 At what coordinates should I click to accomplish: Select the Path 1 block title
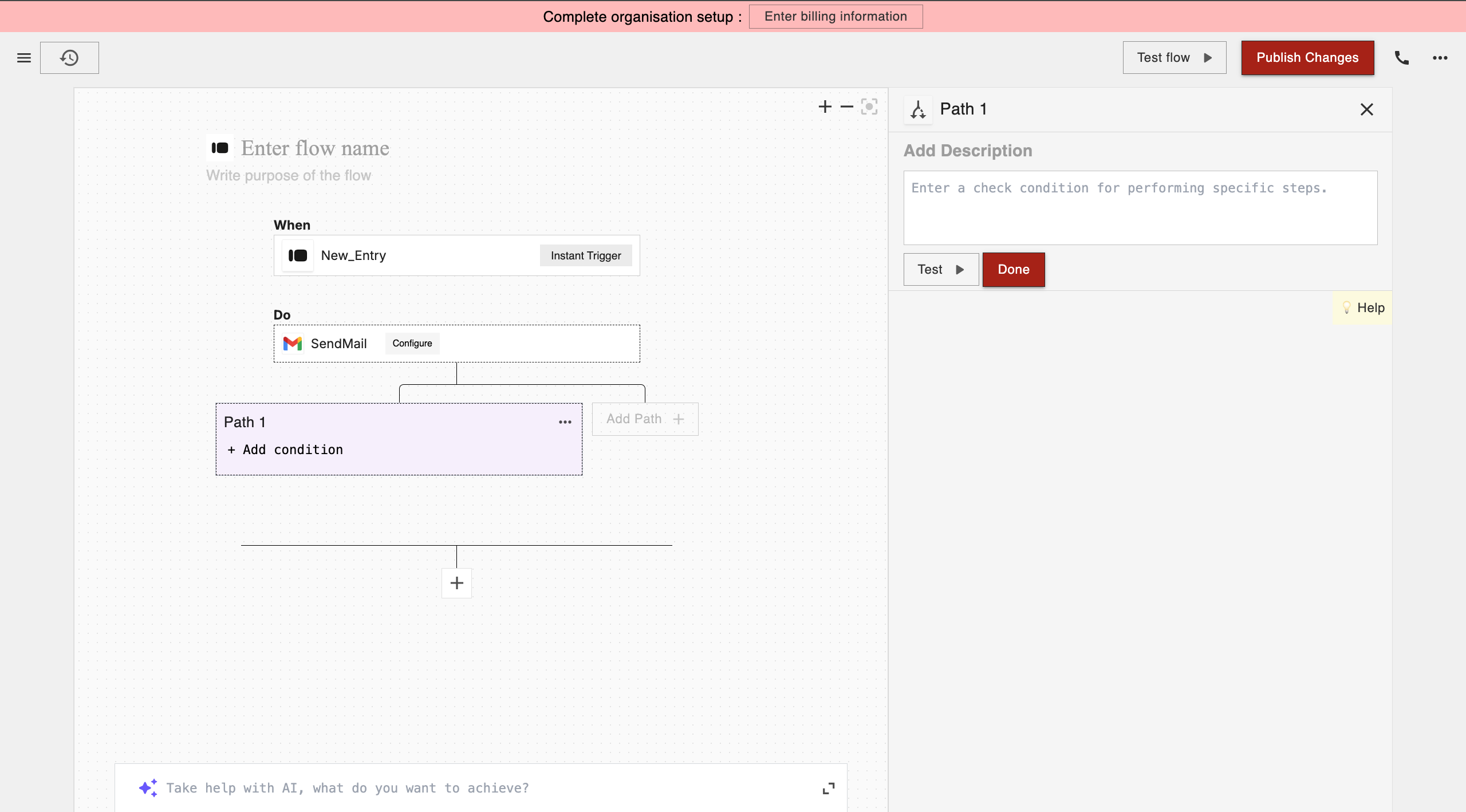245,422
